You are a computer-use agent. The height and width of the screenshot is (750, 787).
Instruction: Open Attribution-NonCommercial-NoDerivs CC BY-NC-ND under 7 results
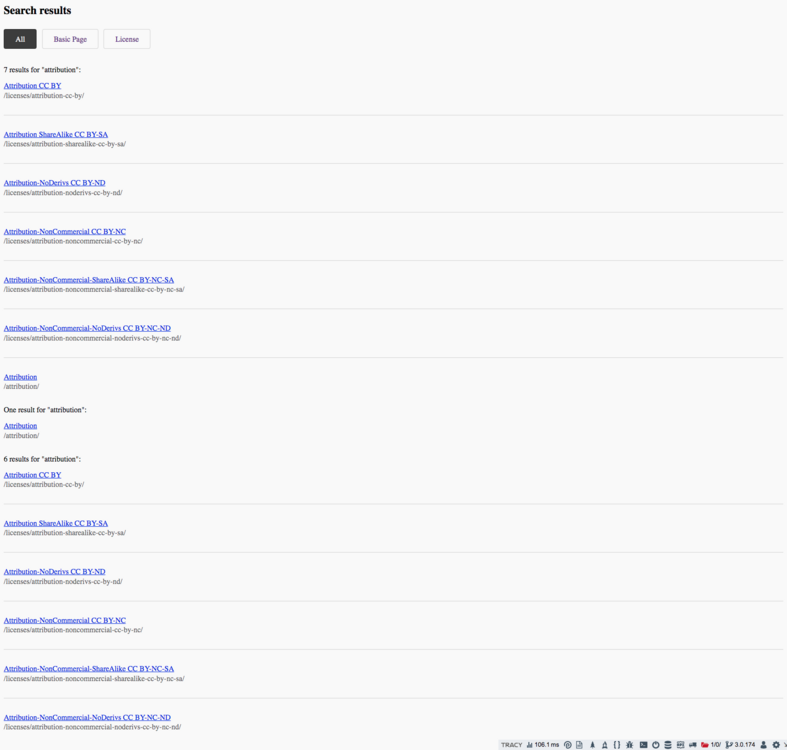coord(87,328)
